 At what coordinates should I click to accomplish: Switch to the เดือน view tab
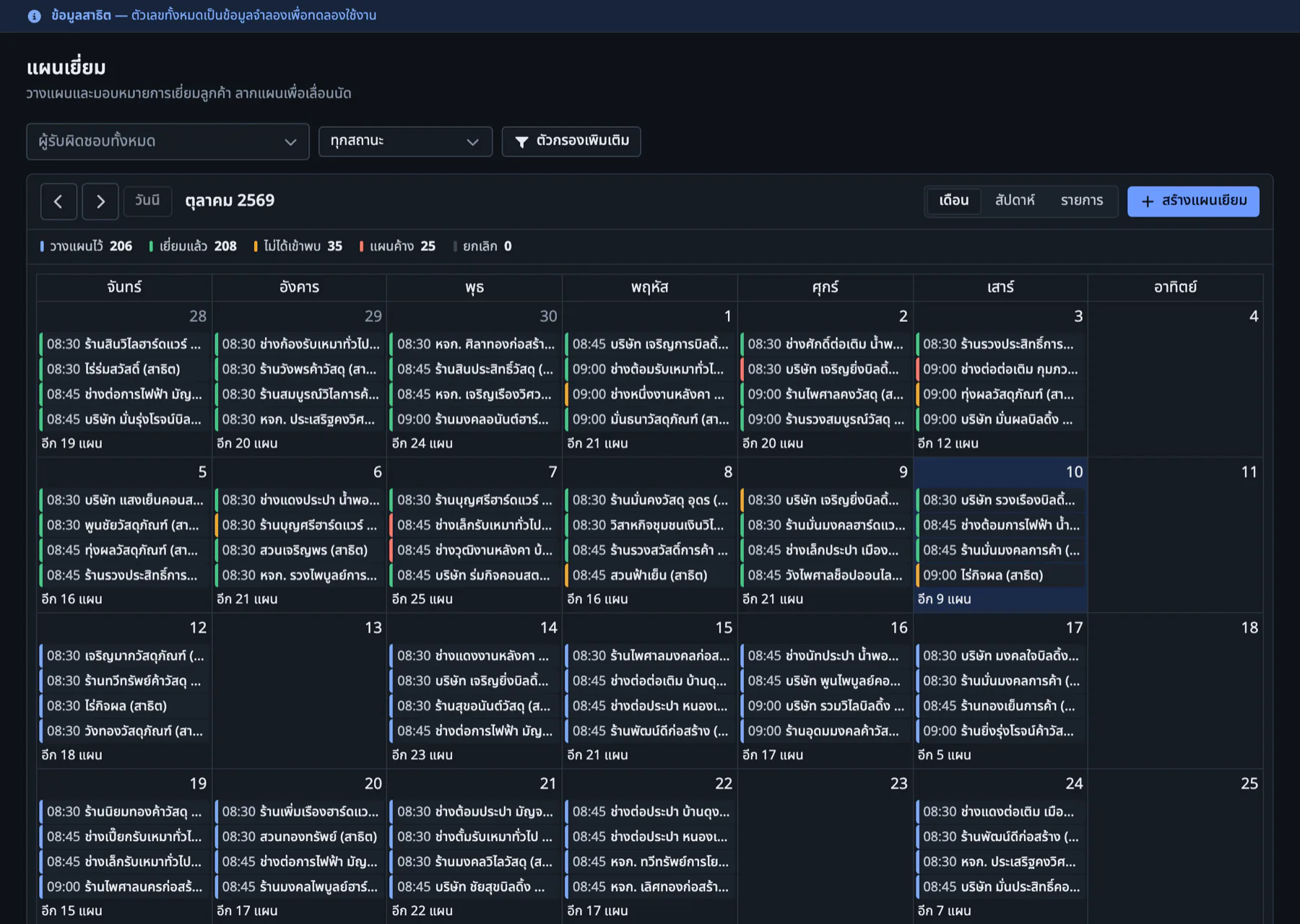953,201
